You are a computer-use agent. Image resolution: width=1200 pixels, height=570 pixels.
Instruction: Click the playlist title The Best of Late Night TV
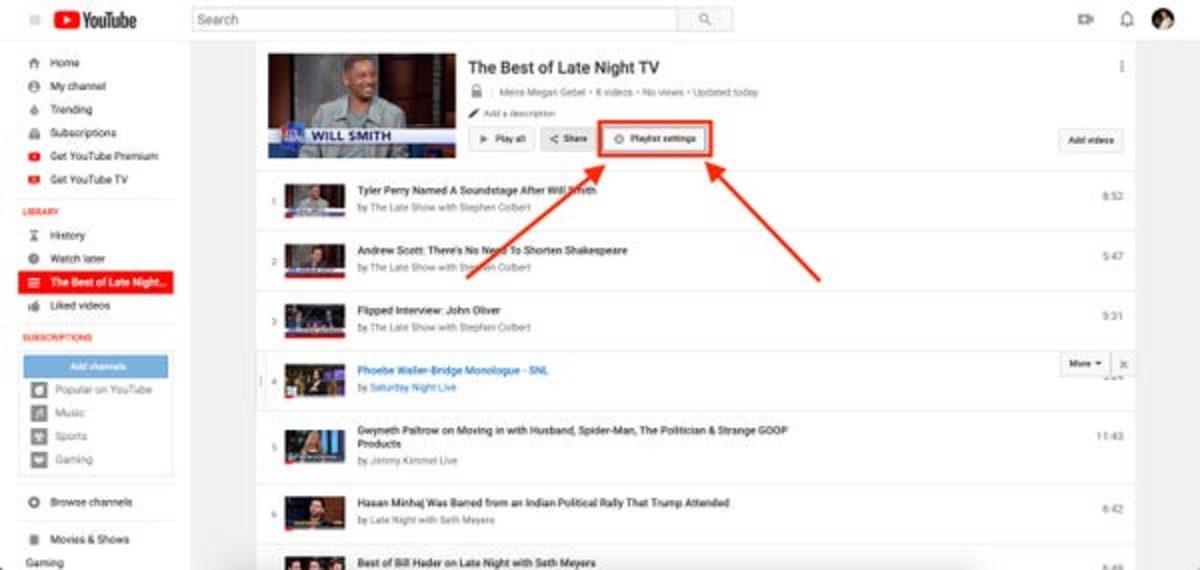[564, 68]
